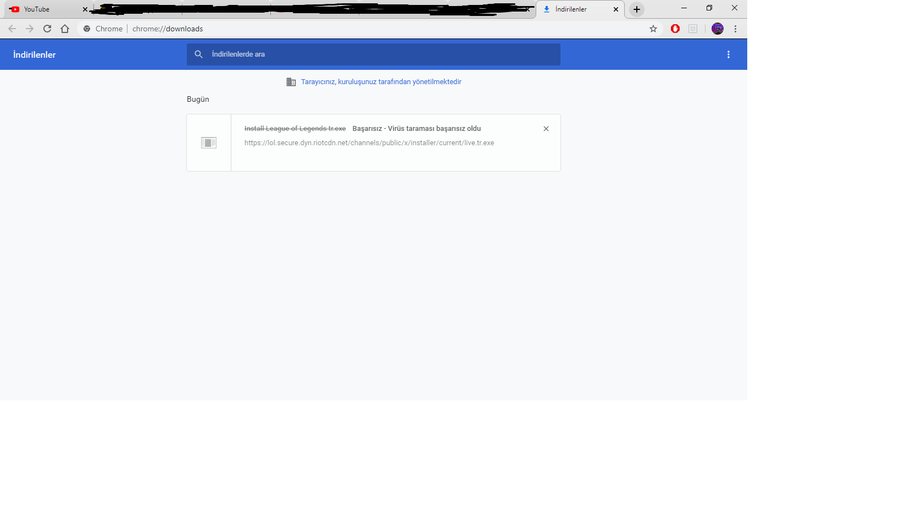Open a new tab with the plus button
Image resolution: width=900 pixels, height=506 pixels.
click(637, 9)
